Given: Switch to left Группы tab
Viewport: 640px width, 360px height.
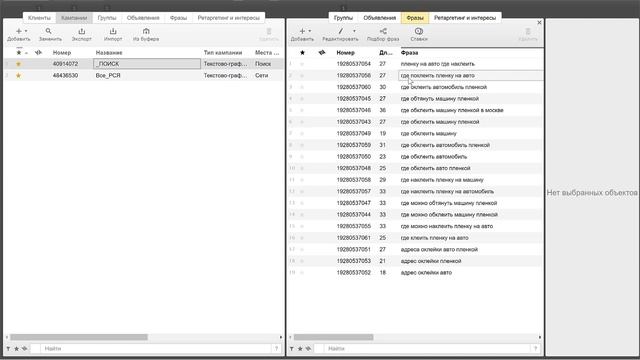Looking at the screenshot, I should 107,18.
